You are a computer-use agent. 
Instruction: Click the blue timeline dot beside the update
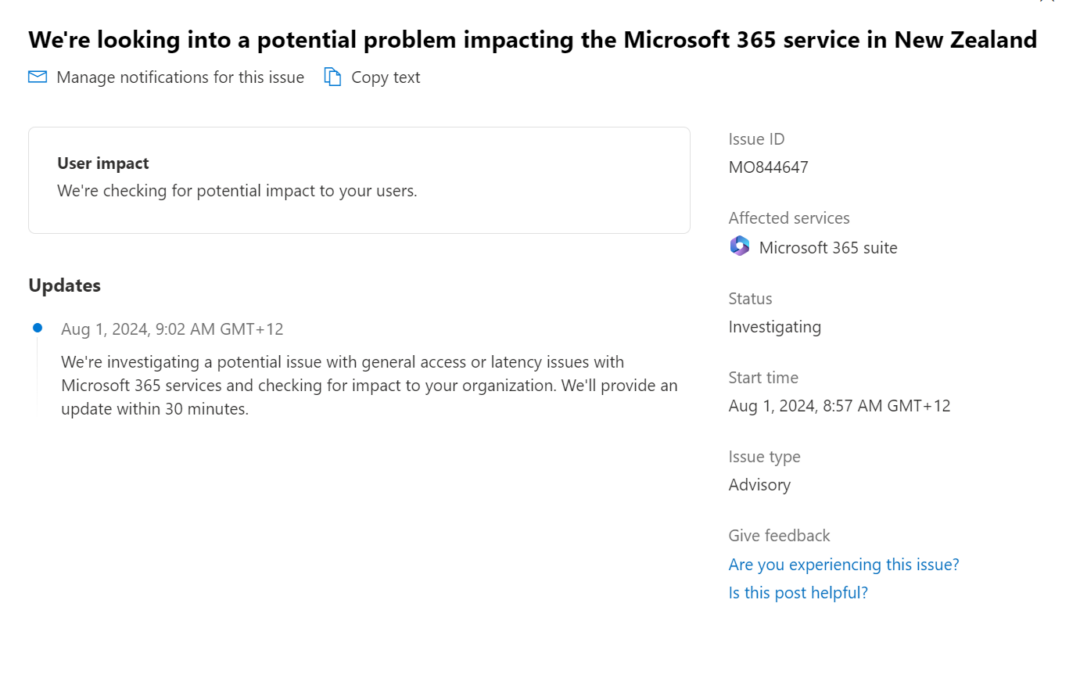(37, 327)
